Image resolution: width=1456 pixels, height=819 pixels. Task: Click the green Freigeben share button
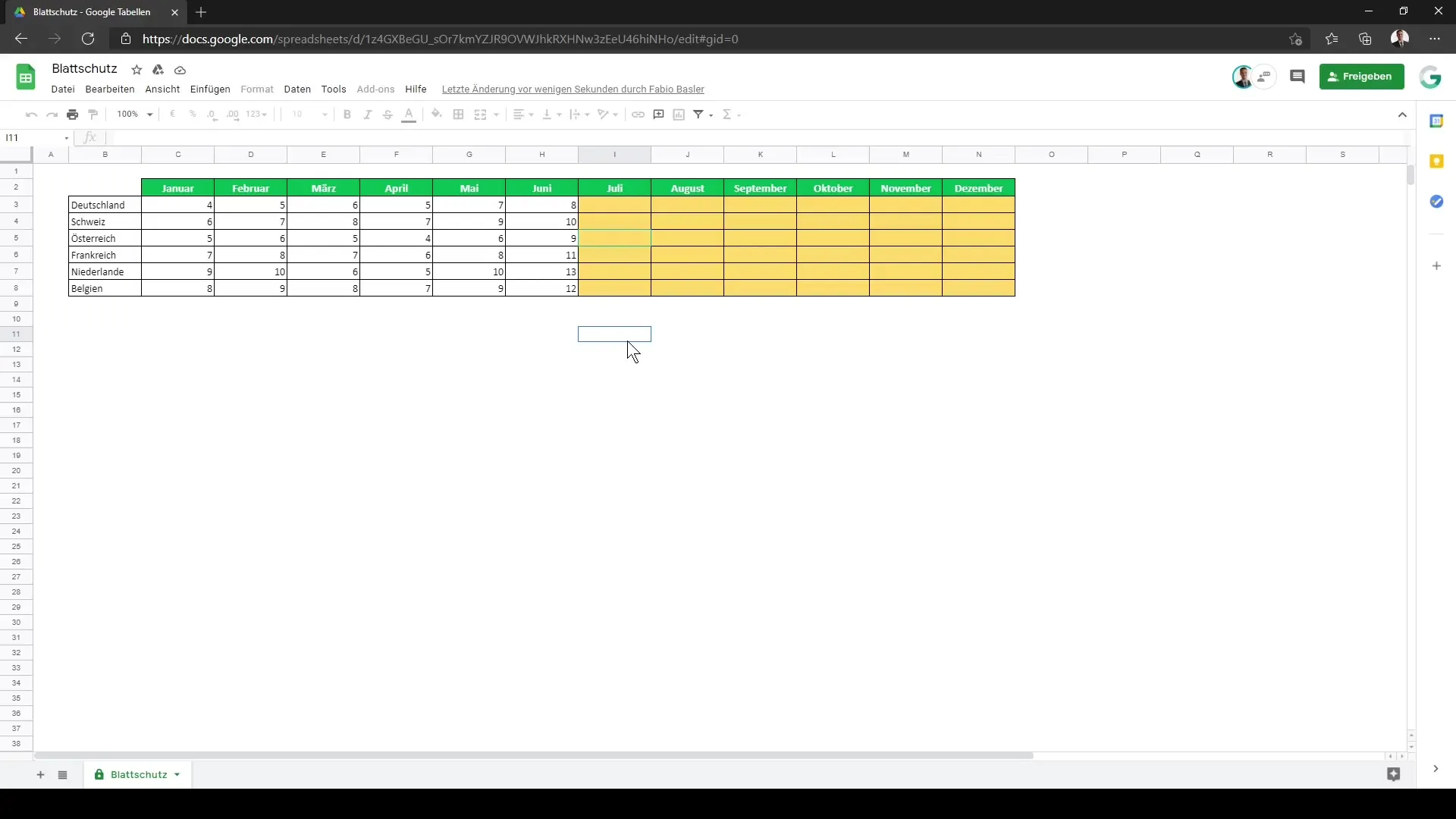click(x=1361, y=77)
